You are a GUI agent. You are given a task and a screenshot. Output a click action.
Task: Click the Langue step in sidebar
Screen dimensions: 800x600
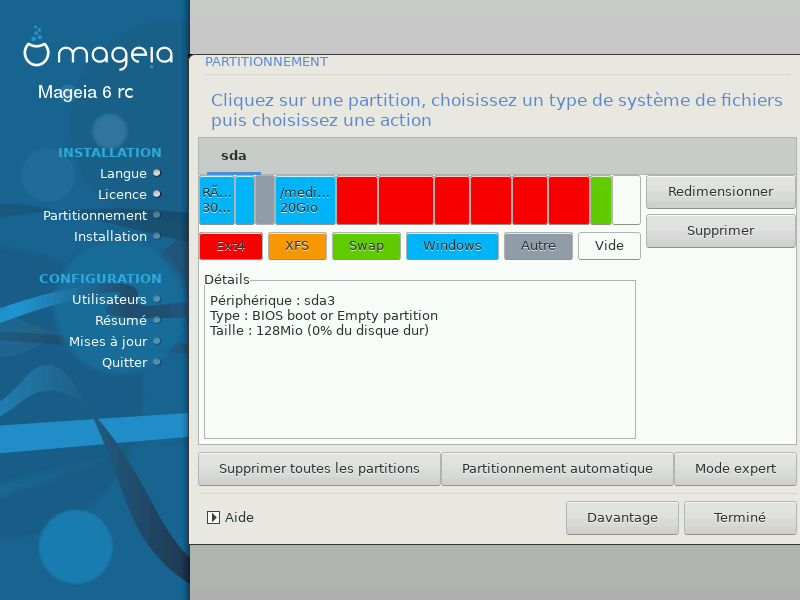point(123,173)
